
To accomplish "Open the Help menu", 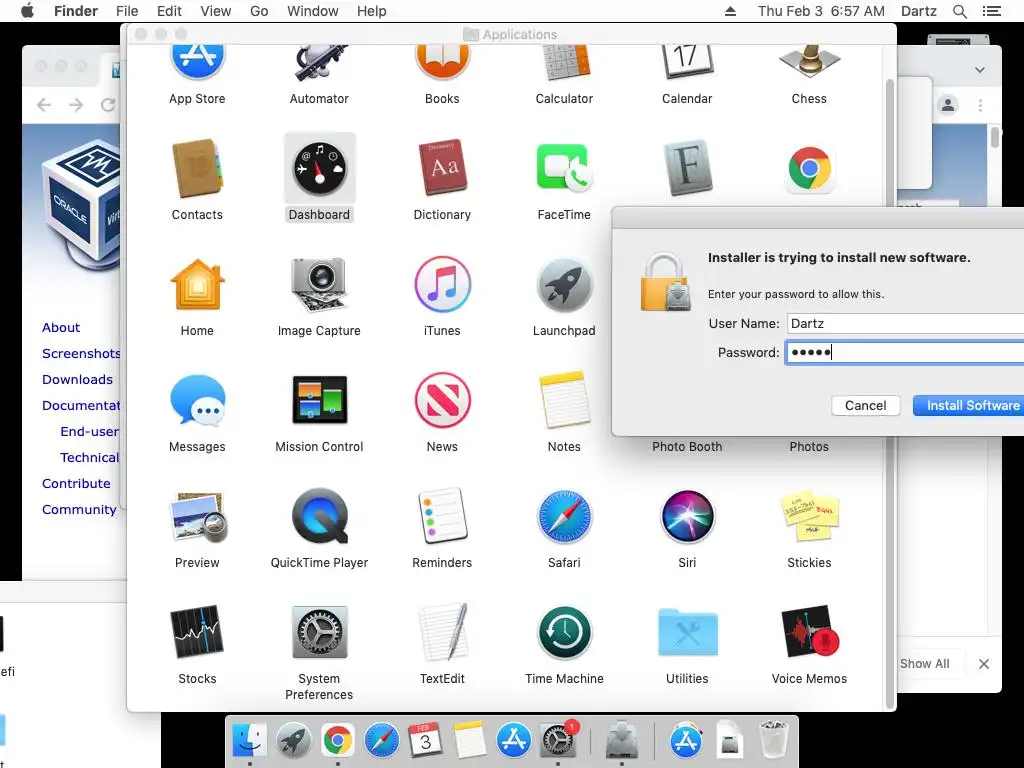I will [372, 11].
